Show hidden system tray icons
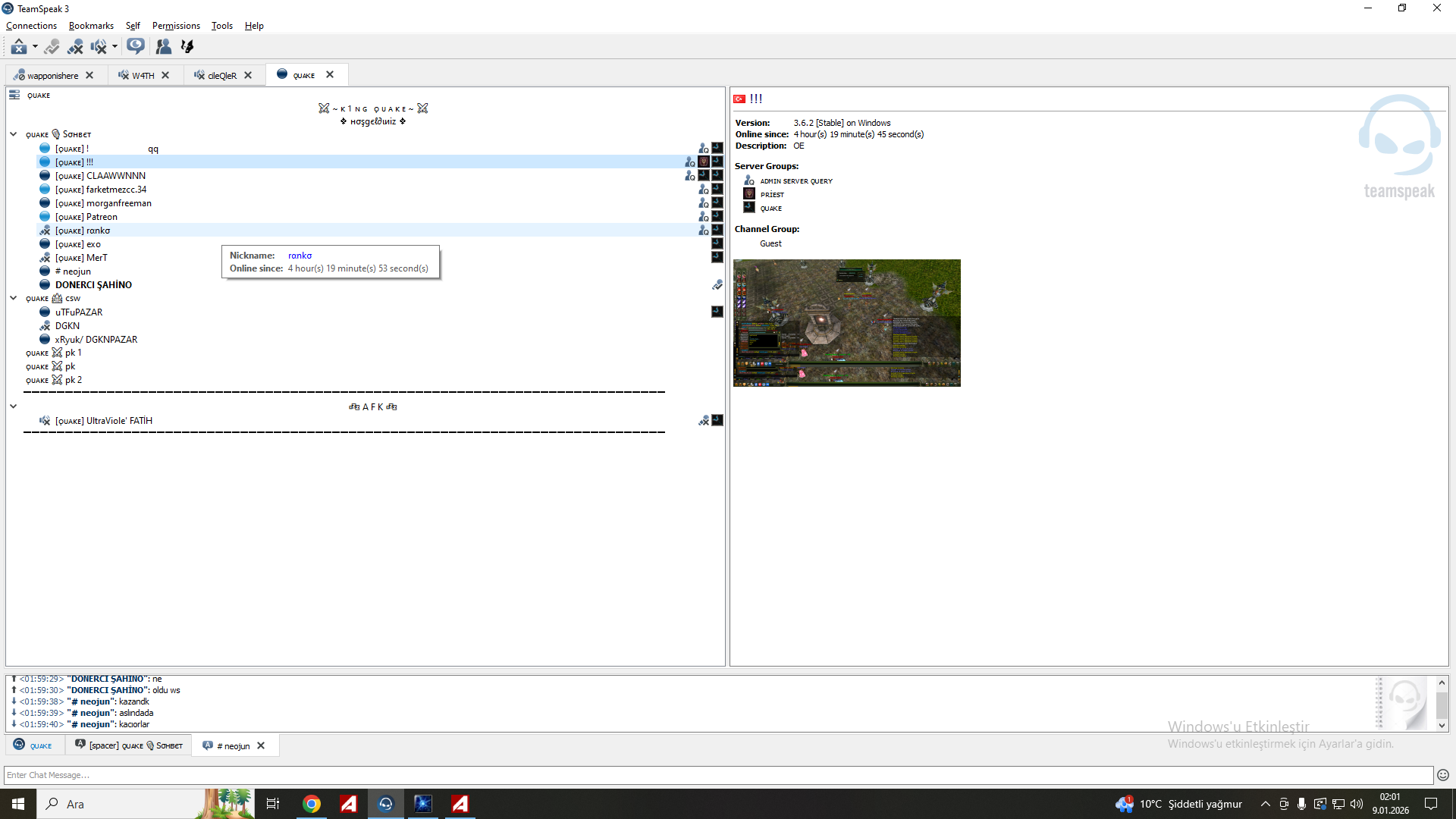 point(1265,804)
